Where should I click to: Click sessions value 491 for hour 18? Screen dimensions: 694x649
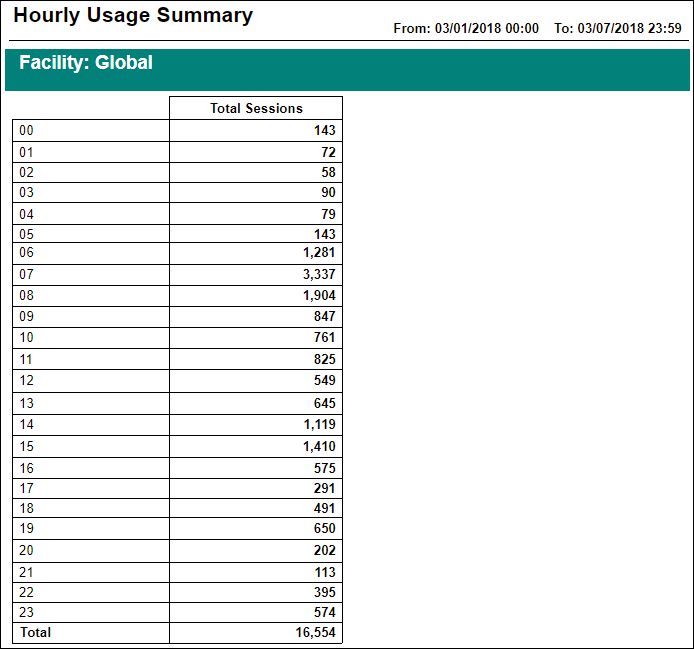click(325, 508)
